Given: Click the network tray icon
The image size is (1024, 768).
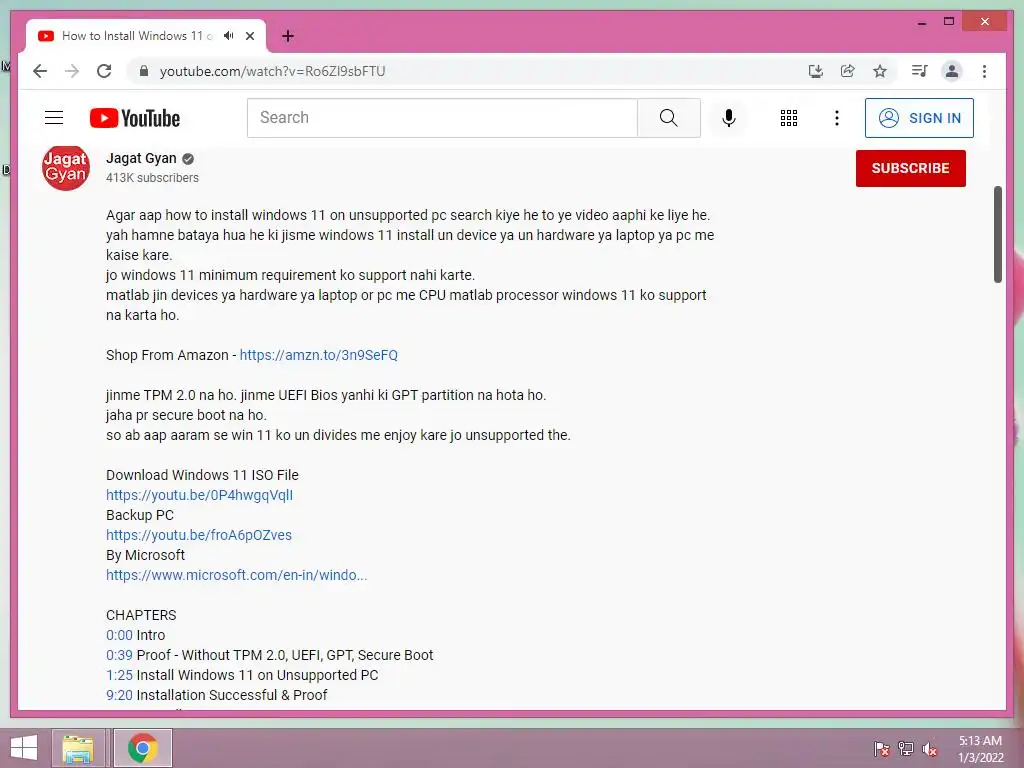Looking at the screenshot, I should 906,748.
